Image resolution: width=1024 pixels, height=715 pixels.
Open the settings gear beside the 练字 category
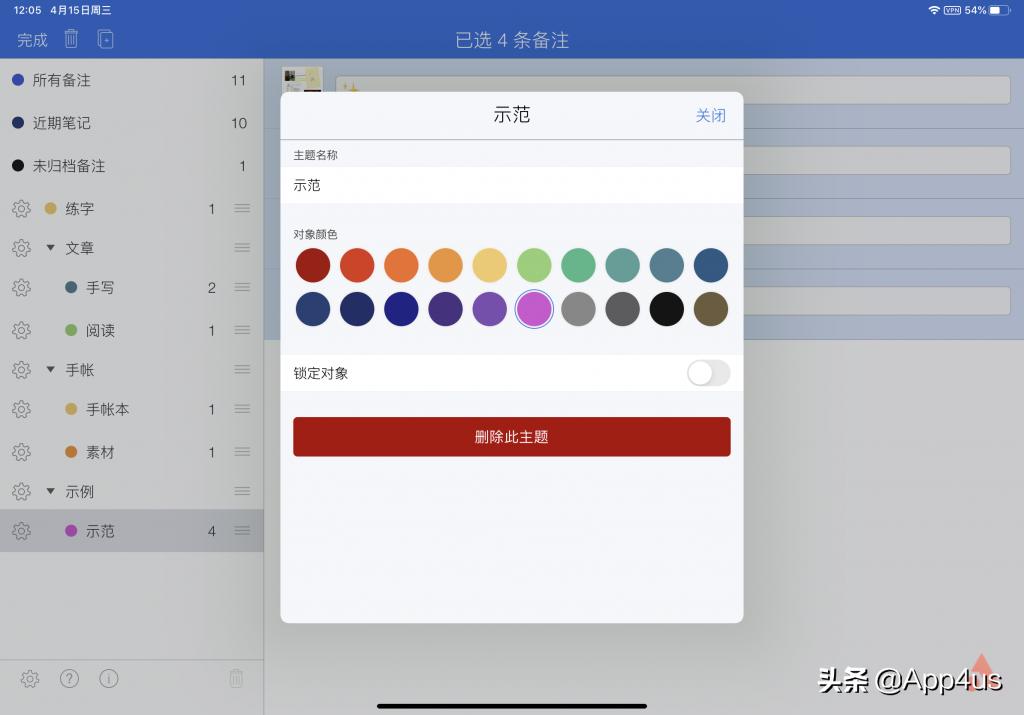pos(22,208)
